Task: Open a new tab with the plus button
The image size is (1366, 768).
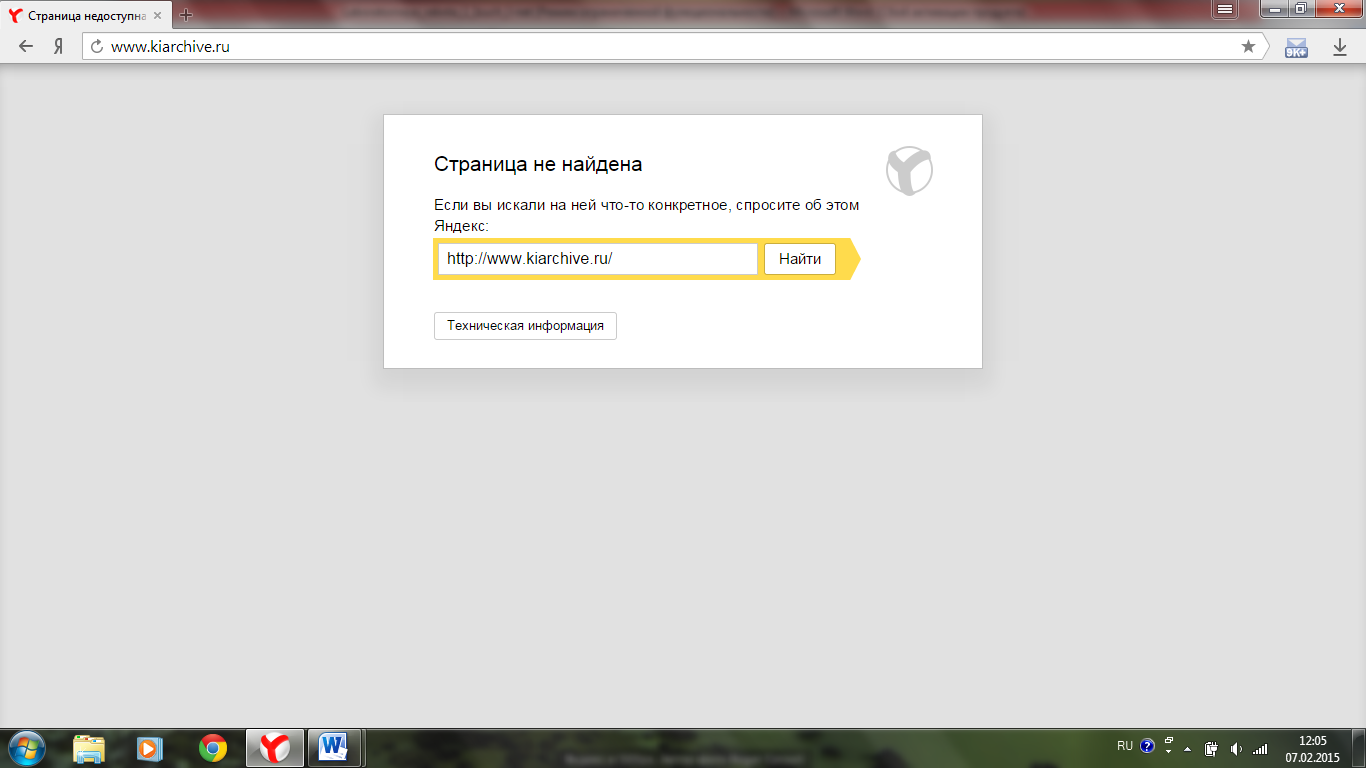Action: (x=185, y=15)
